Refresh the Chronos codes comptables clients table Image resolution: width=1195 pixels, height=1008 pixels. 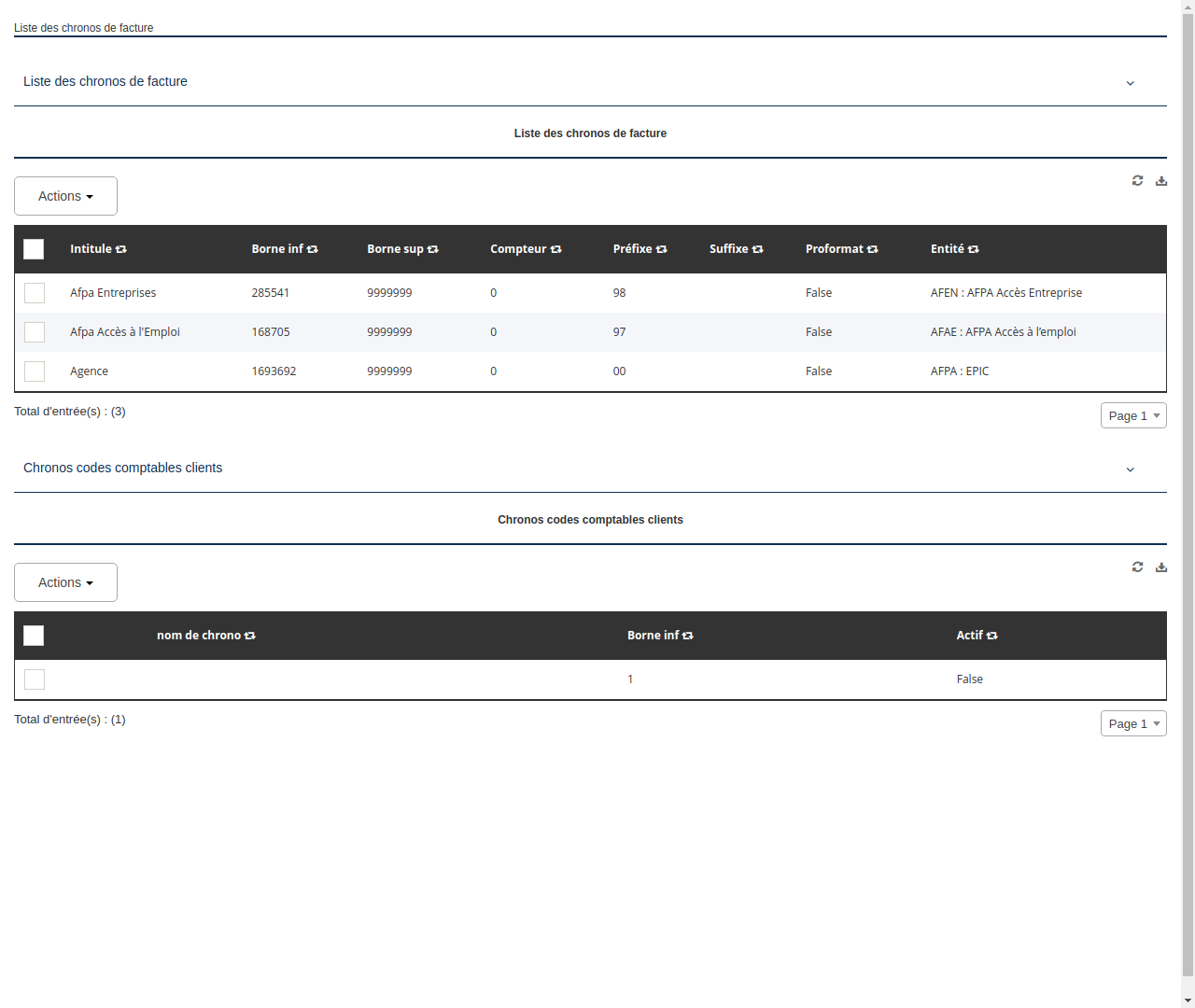[1137, 567]
